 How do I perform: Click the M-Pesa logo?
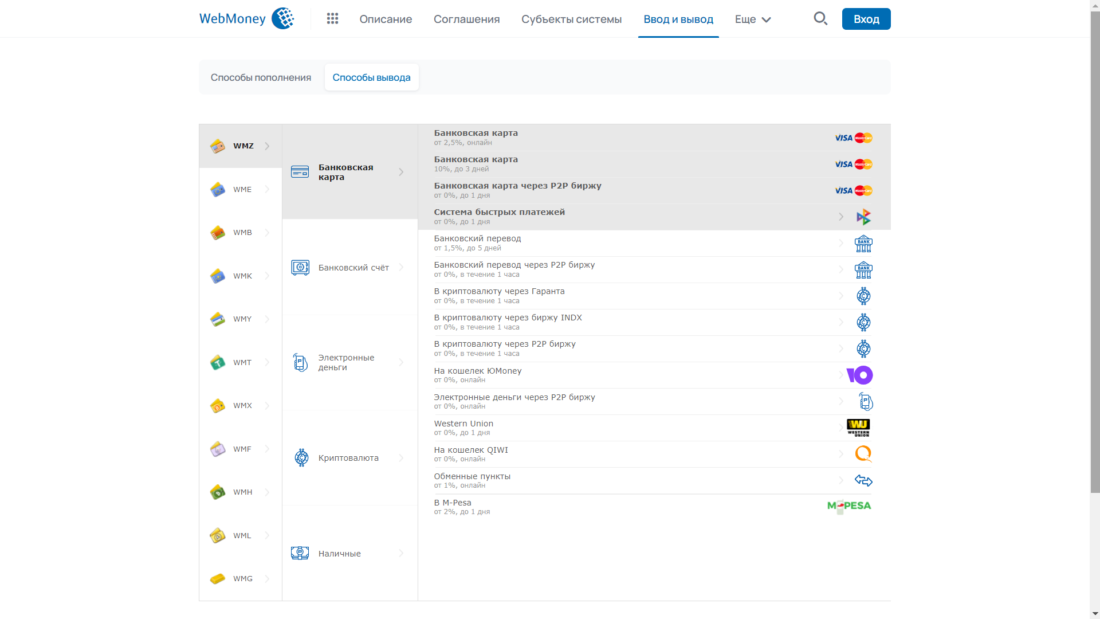coord(849,506)
